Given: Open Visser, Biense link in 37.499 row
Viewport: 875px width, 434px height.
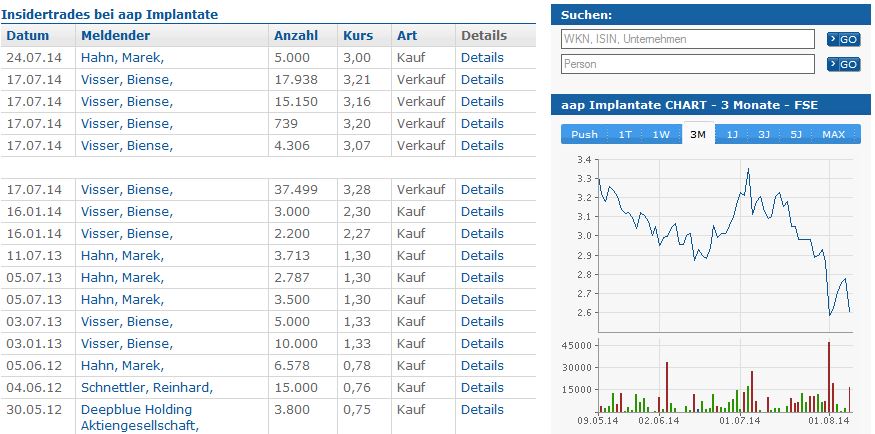Looking at the screenshot, I should coord(127,190).
